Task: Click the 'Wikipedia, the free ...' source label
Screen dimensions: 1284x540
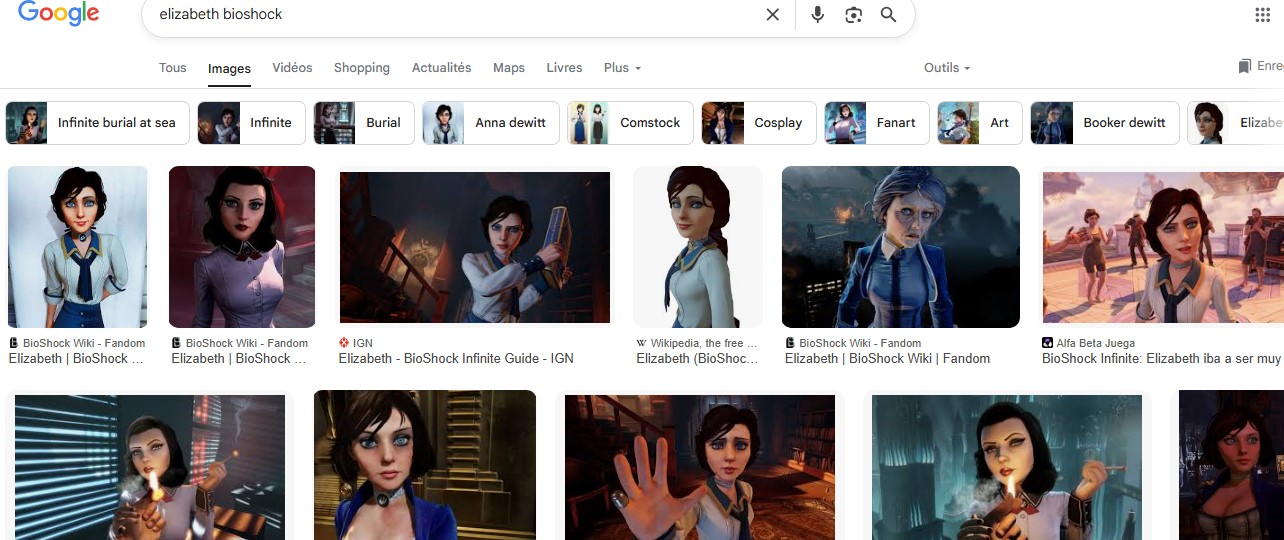Action: (704, 343)
